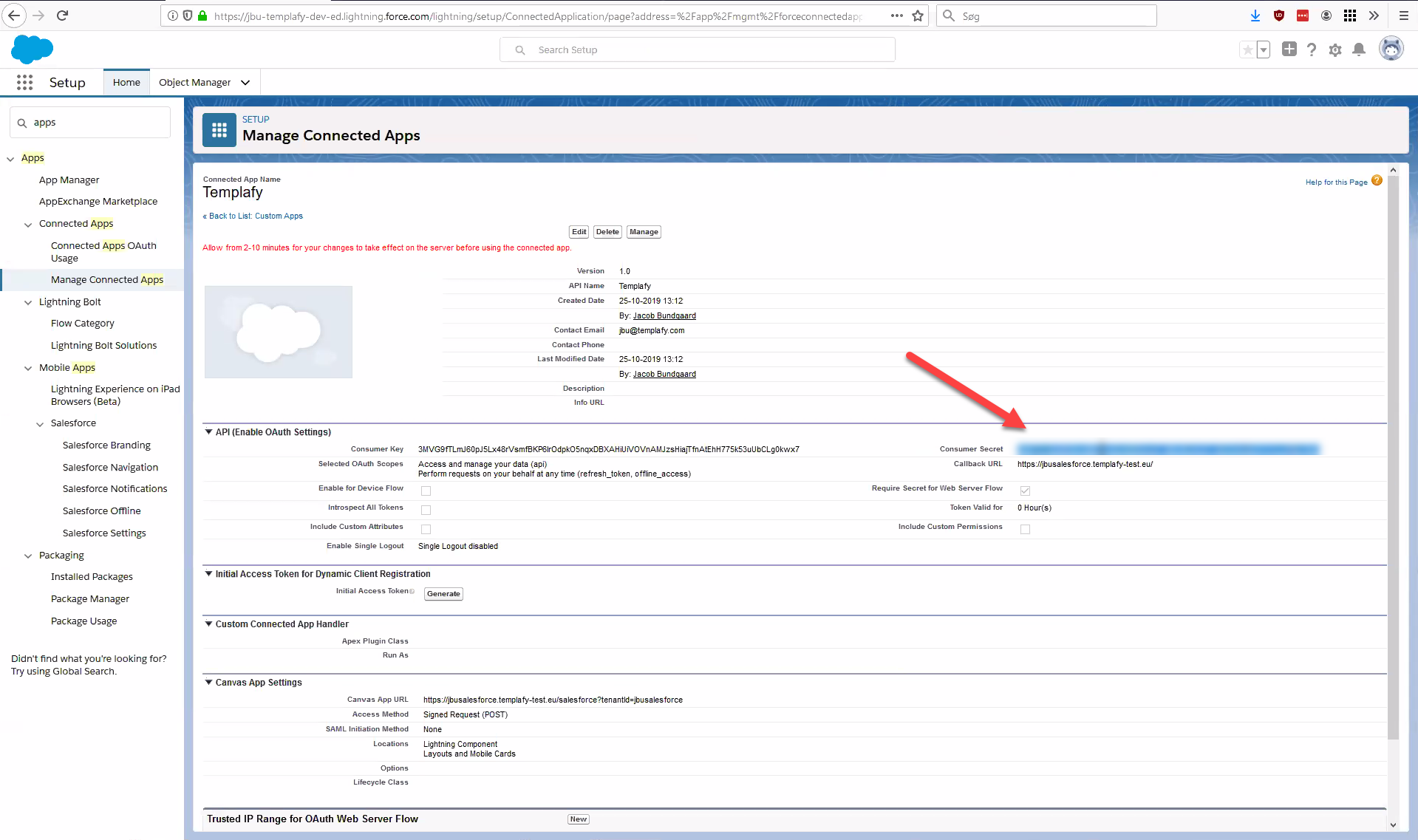Click the red extension icon in toolbar

tap(1303, 16)
